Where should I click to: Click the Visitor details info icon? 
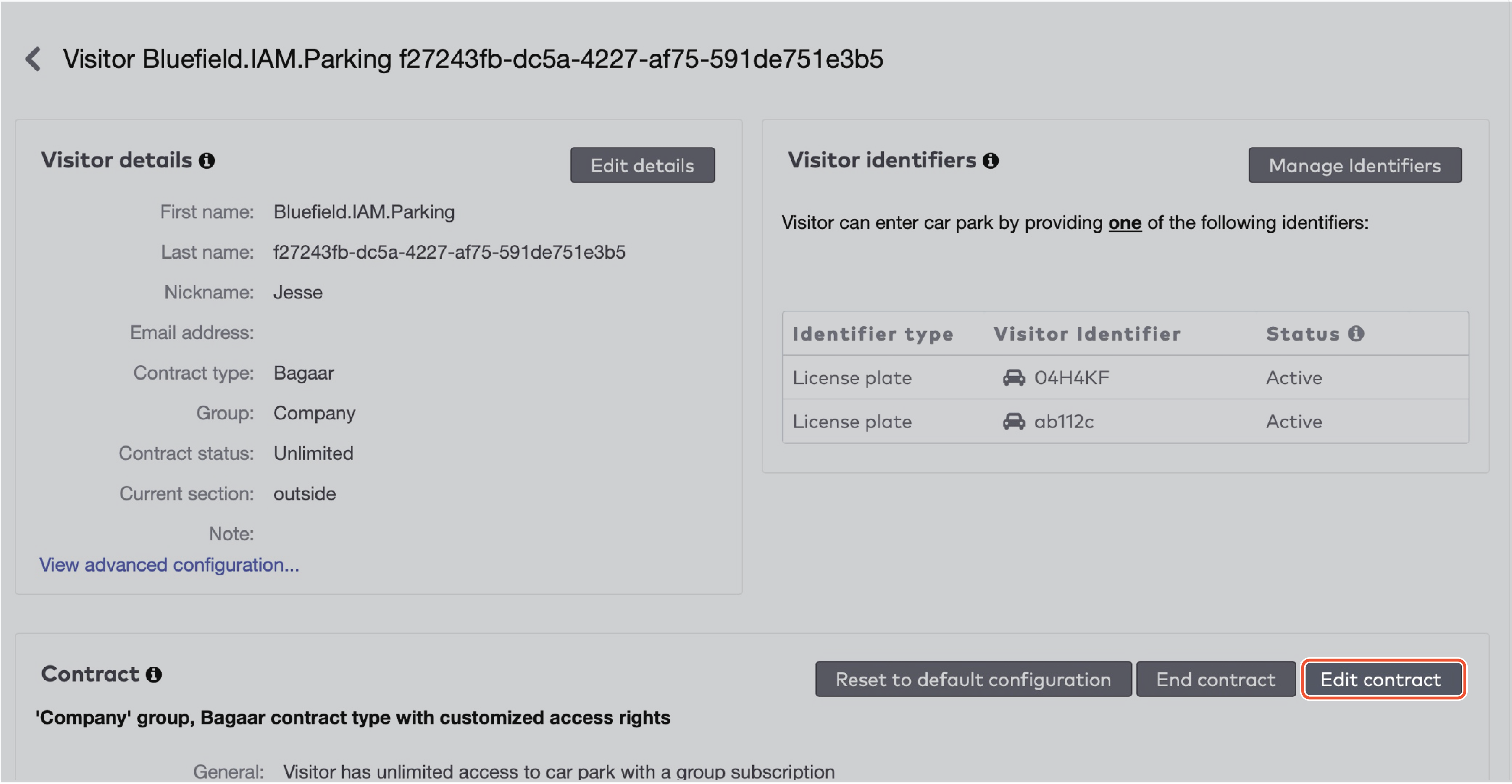(207, 160)
